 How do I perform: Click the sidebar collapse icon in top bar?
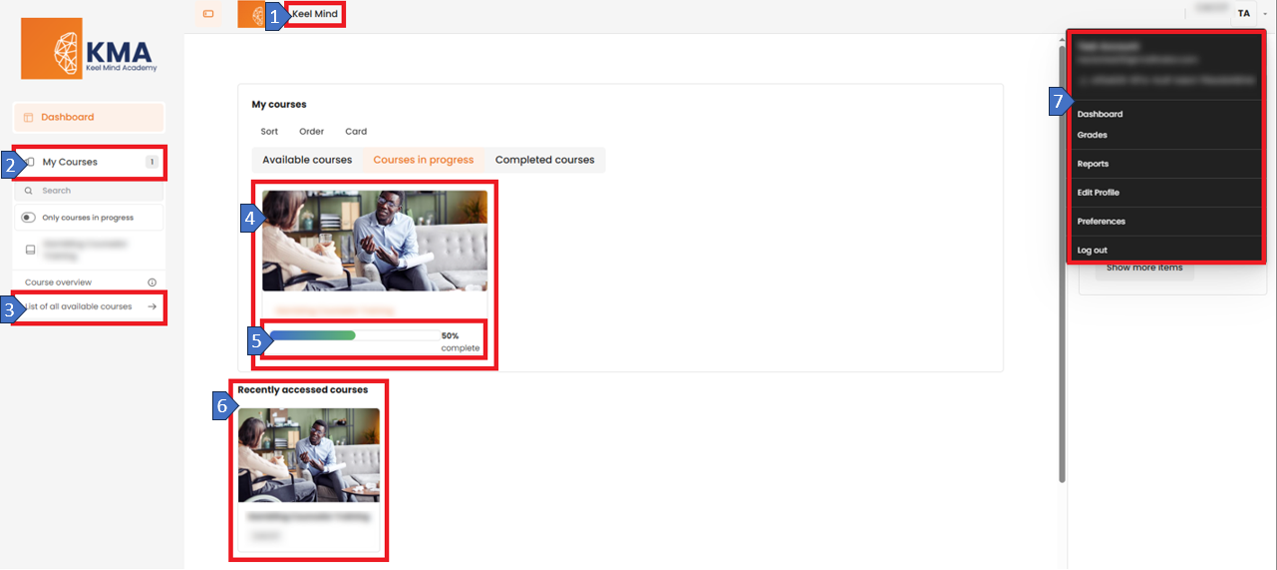[x=208, y=14]
